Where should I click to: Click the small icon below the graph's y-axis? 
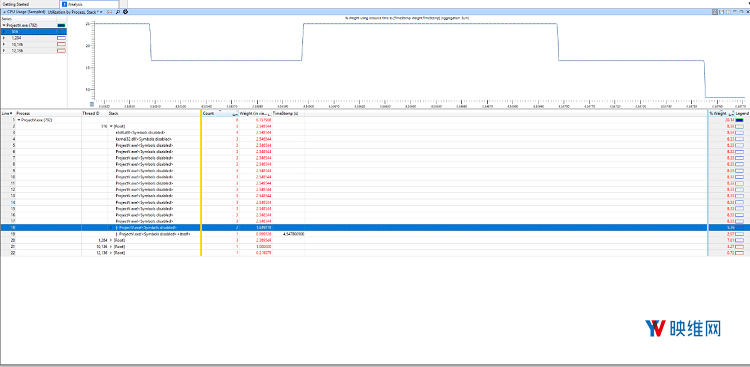tap(92, 104)
